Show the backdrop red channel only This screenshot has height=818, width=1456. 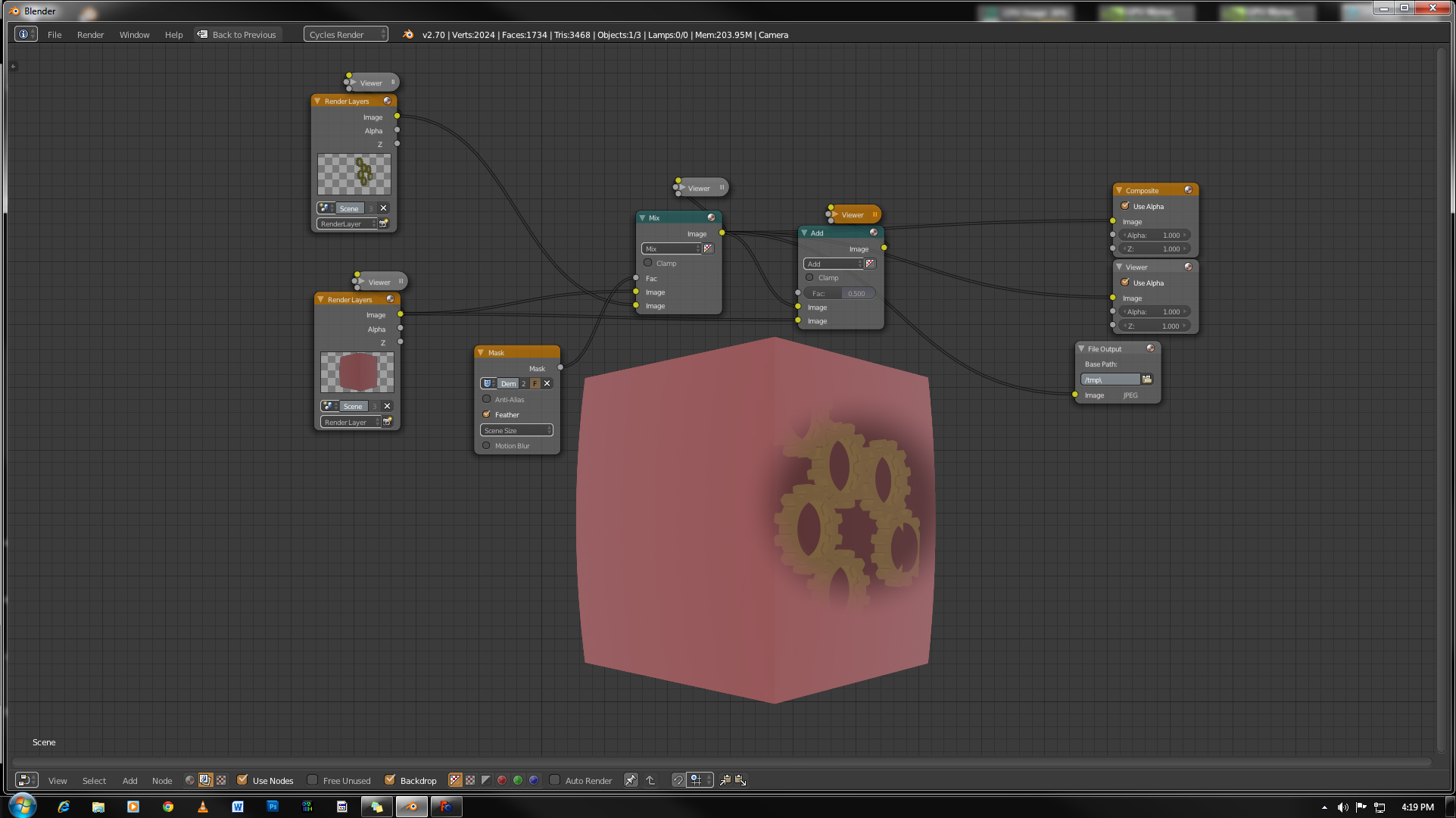(502, 780)
